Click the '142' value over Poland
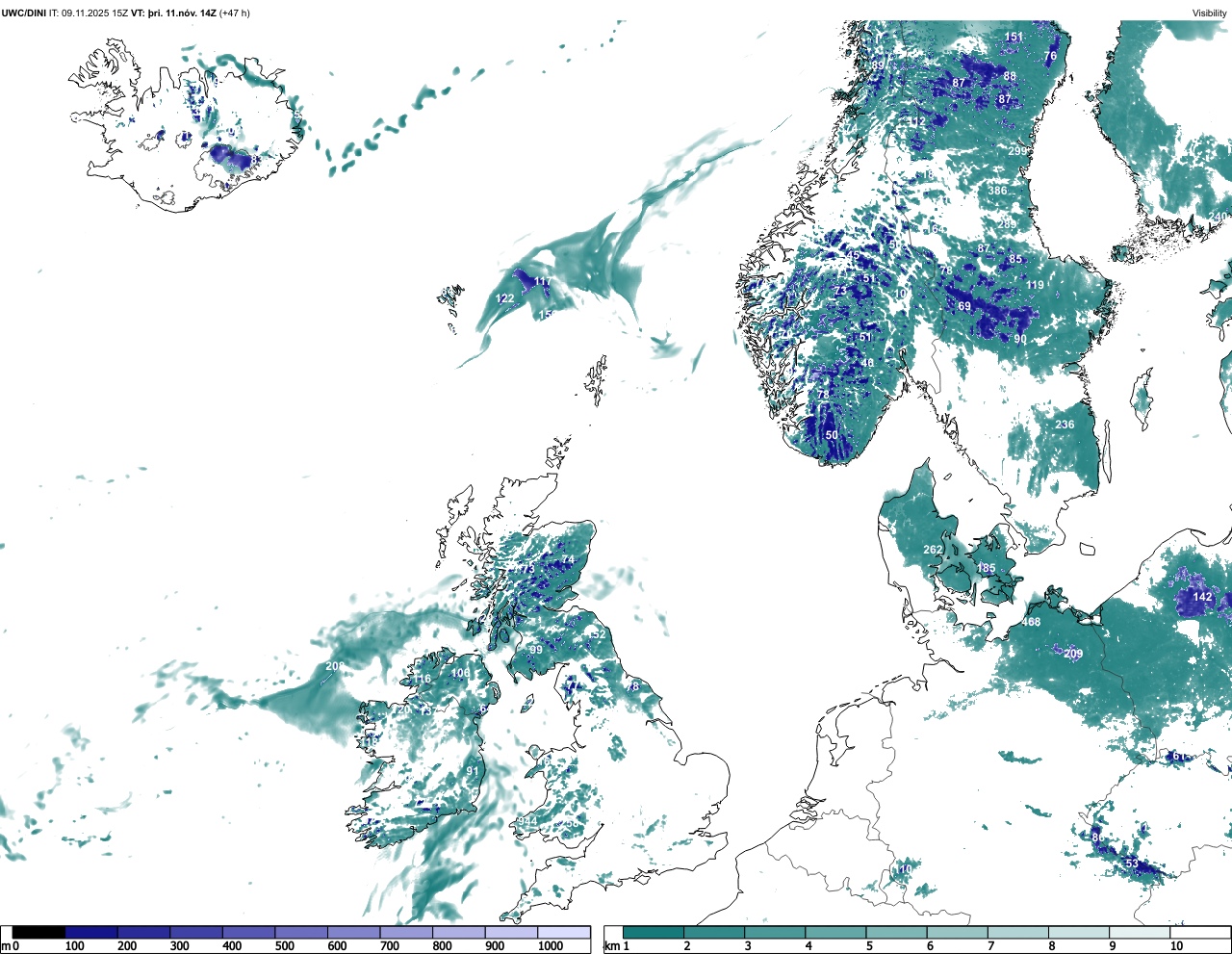Screen dimensions: 1232x954 point(1203,597)
